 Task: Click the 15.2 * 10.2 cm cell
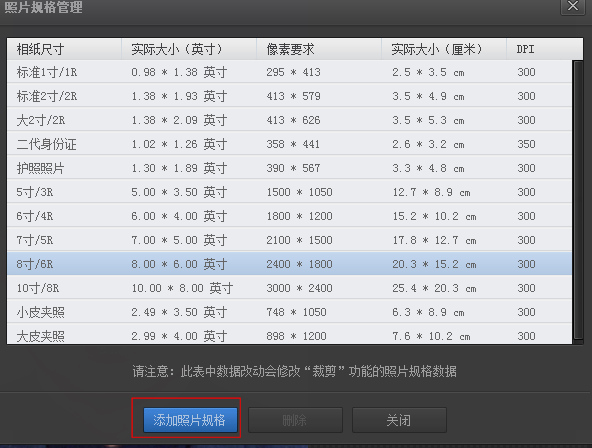[x=434, y=216]
